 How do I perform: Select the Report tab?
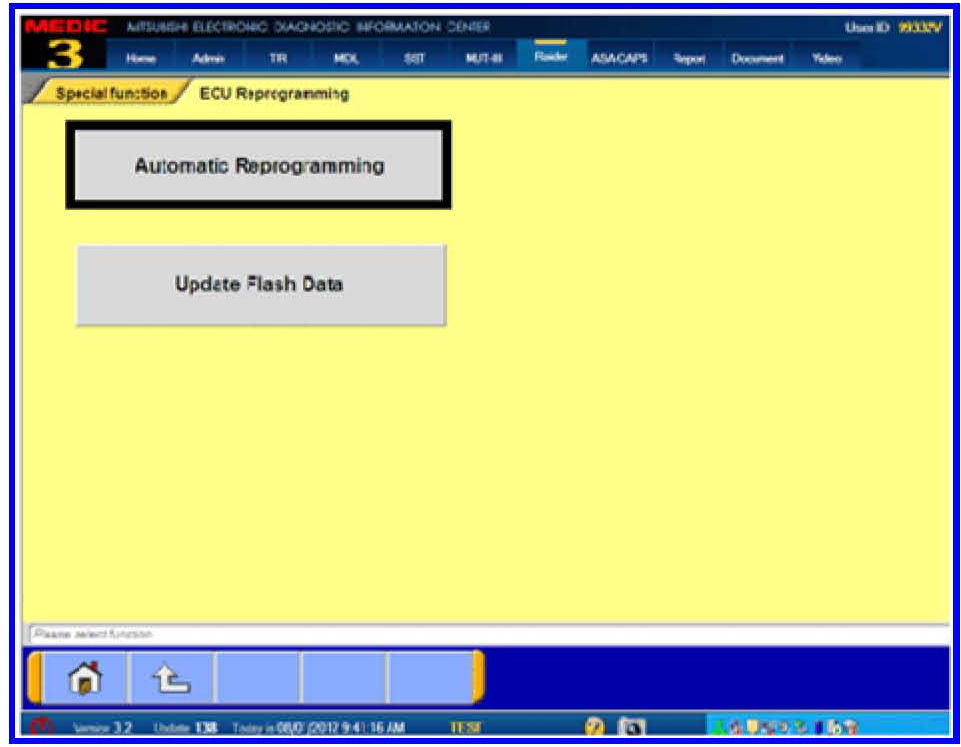[688, 58]
